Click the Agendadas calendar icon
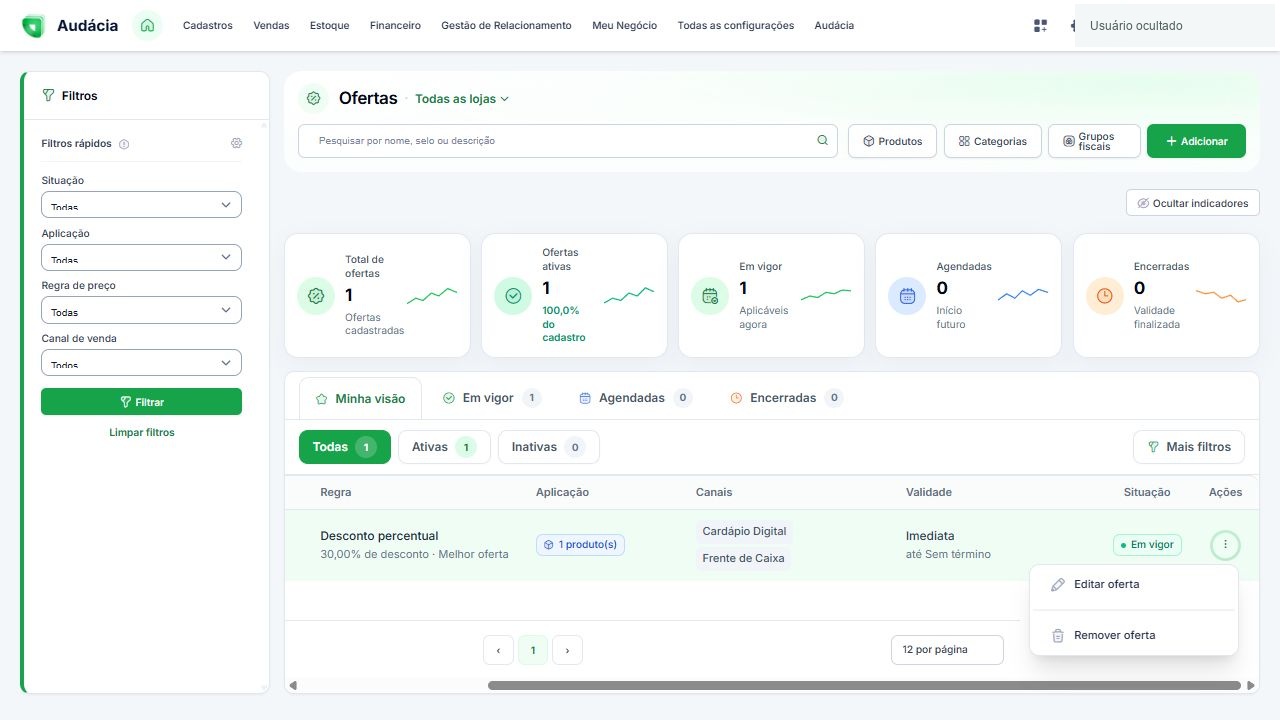The height and width of the screenshot is (720, 1280). 907,295
